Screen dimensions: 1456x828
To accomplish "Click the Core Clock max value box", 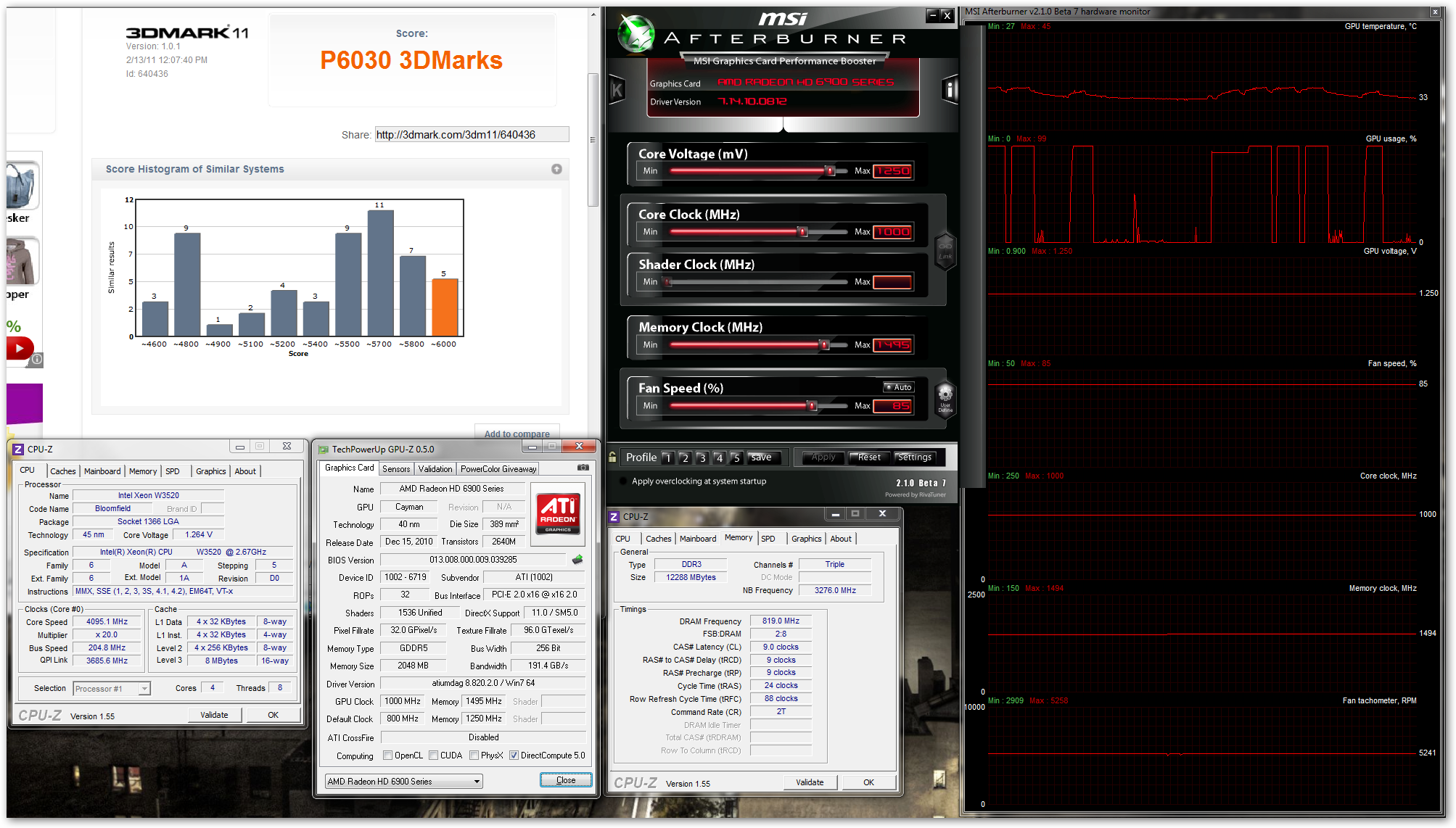I will click(893, 232).
